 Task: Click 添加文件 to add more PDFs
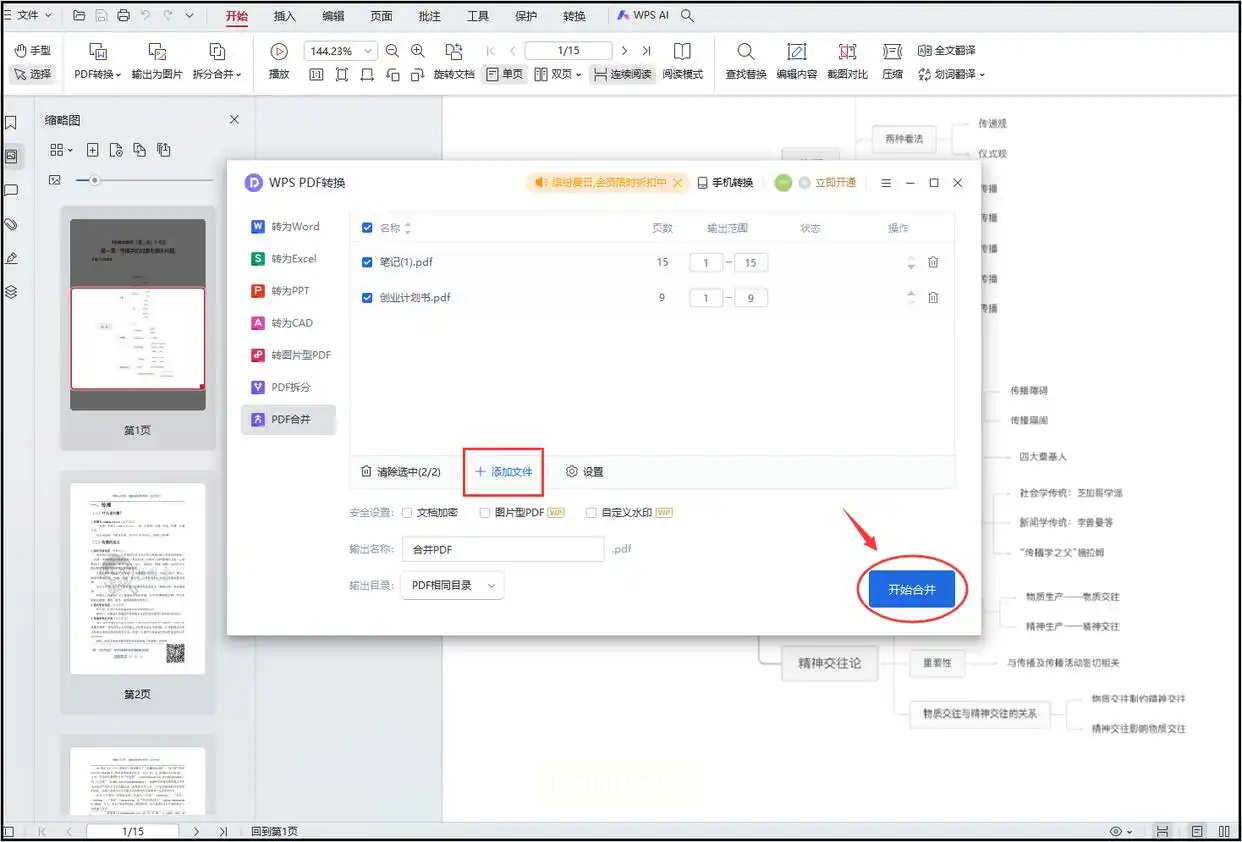pos(503,472)
